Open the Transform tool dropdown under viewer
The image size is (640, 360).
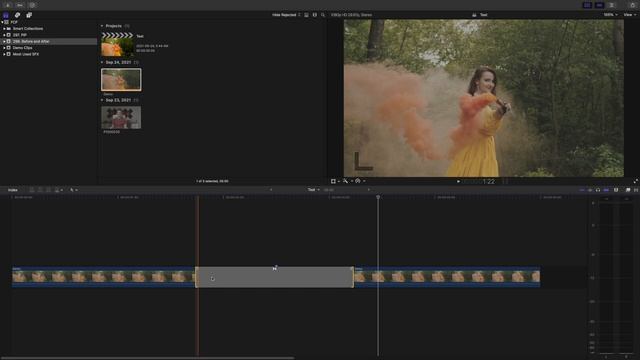[335, 181]
